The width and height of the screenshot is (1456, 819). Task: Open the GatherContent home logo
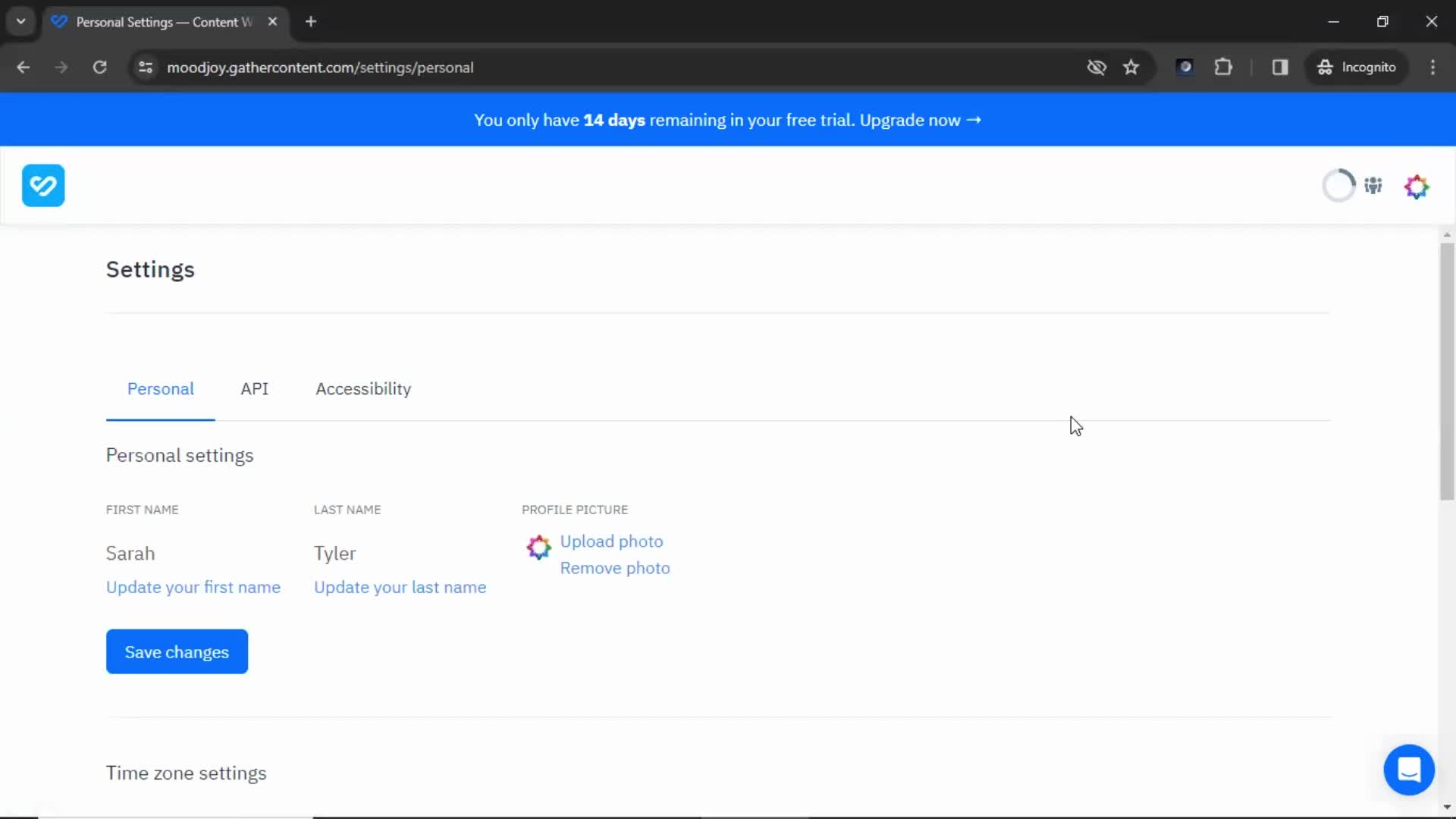tap(43, 185)
